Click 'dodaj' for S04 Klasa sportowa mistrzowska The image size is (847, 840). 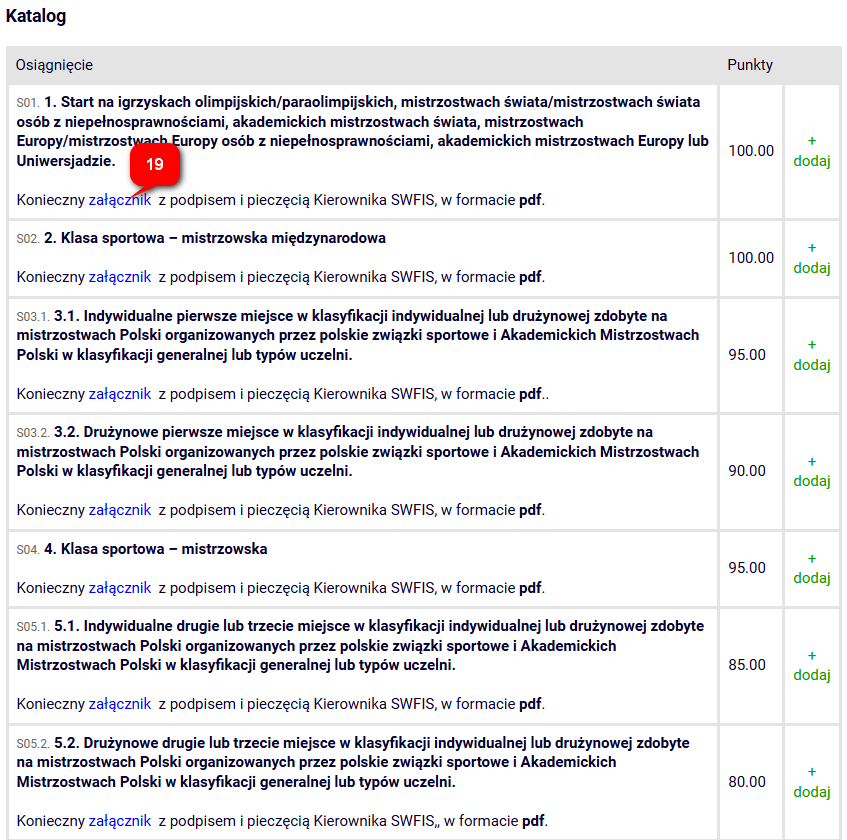pyautogui.click(x=811, y=569)
